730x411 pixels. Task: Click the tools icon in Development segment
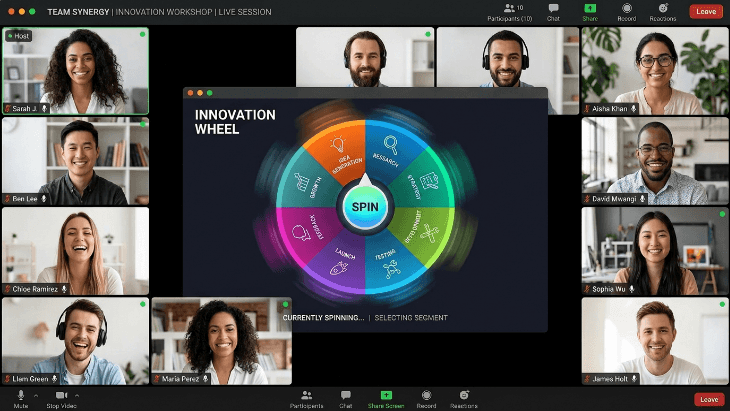coord(430,234)
